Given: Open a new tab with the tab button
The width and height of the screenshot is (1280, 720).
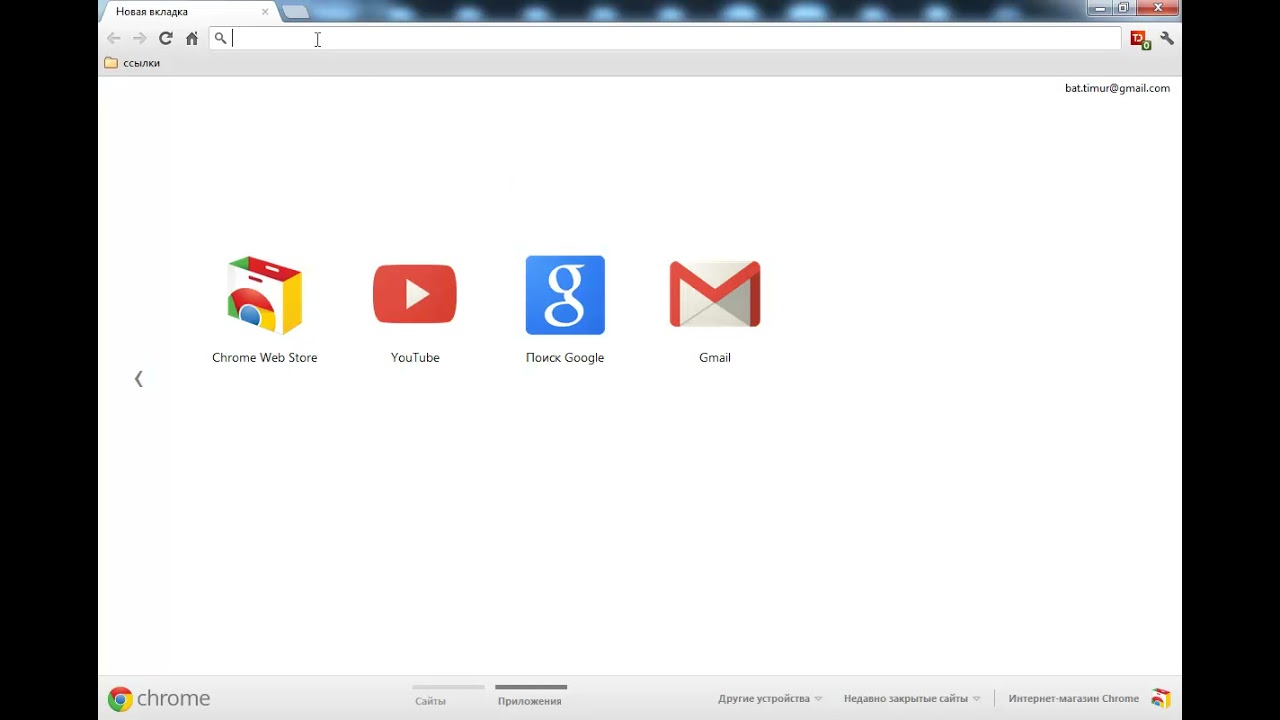Looking at the screenshot, I should pyautogui.click(x=296, y=12).
